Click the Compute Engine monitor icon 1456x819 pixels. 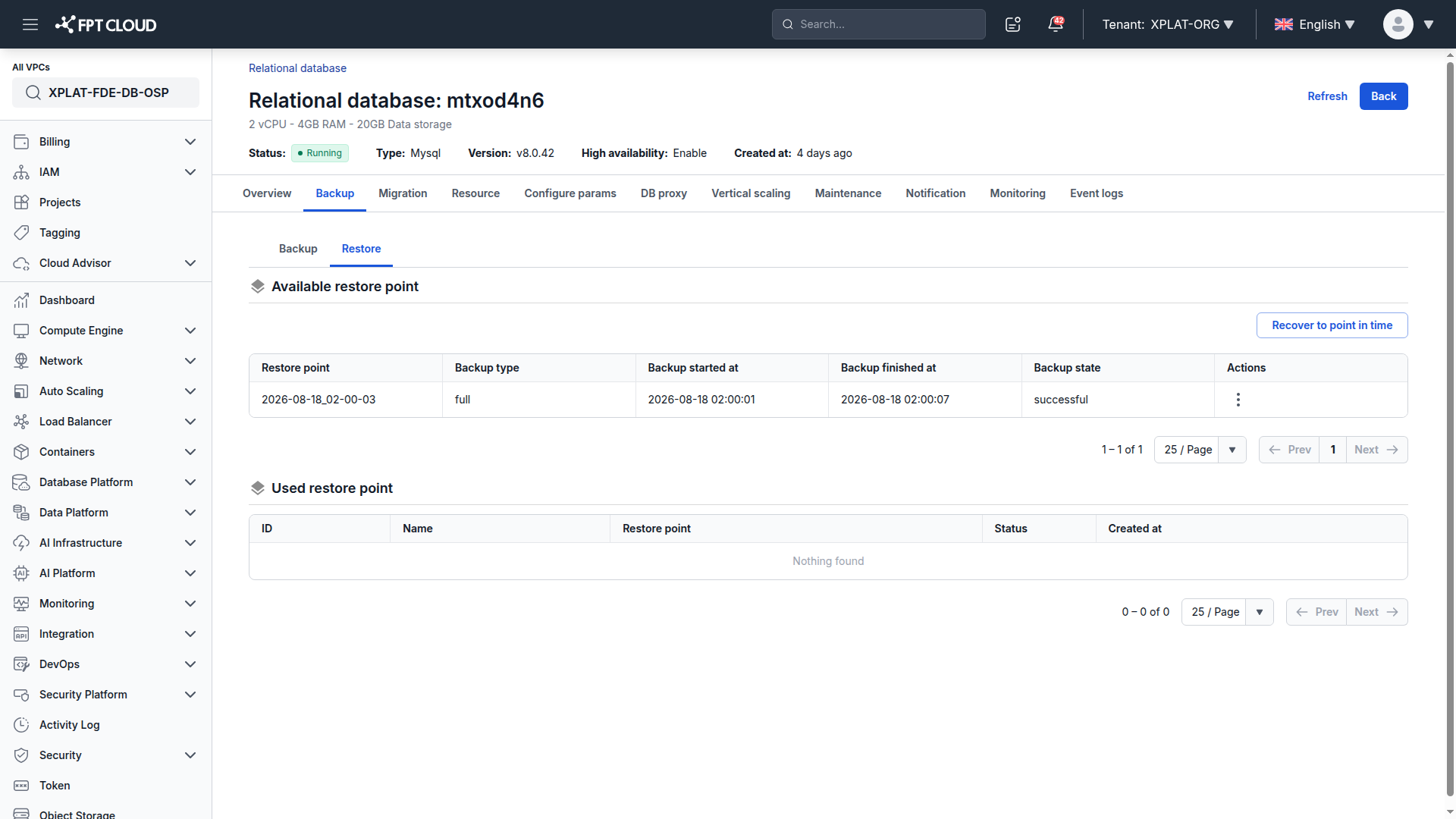coord(21,331)
